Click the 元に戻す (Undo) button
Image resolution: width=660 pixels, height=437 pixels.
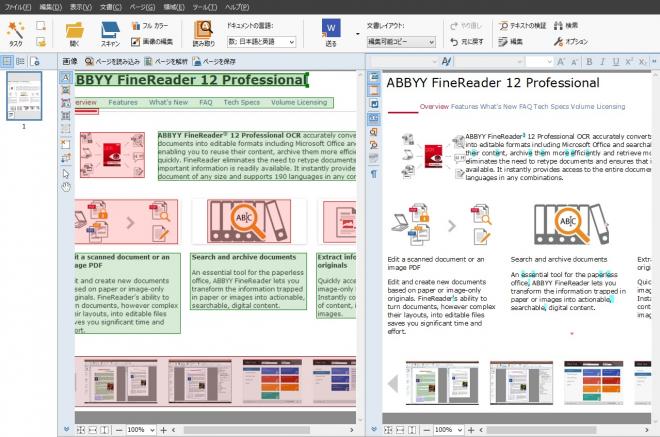click(x=467, y=42)
